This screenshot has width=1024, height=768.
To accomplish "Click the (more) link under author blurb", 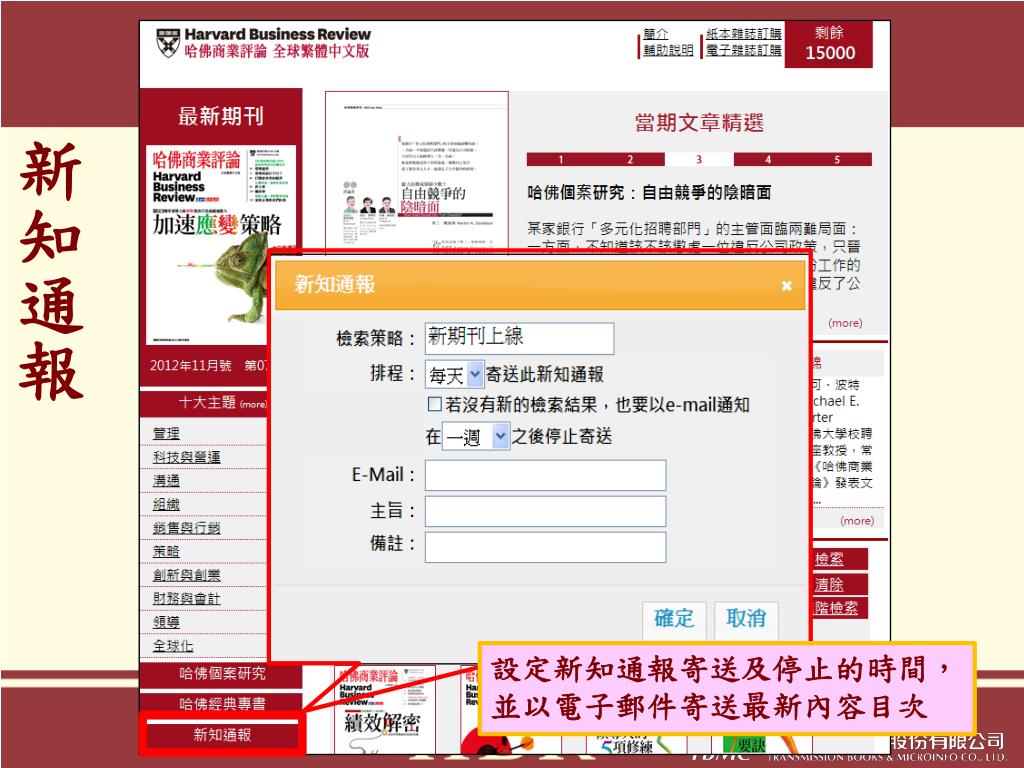I will 857,520.
